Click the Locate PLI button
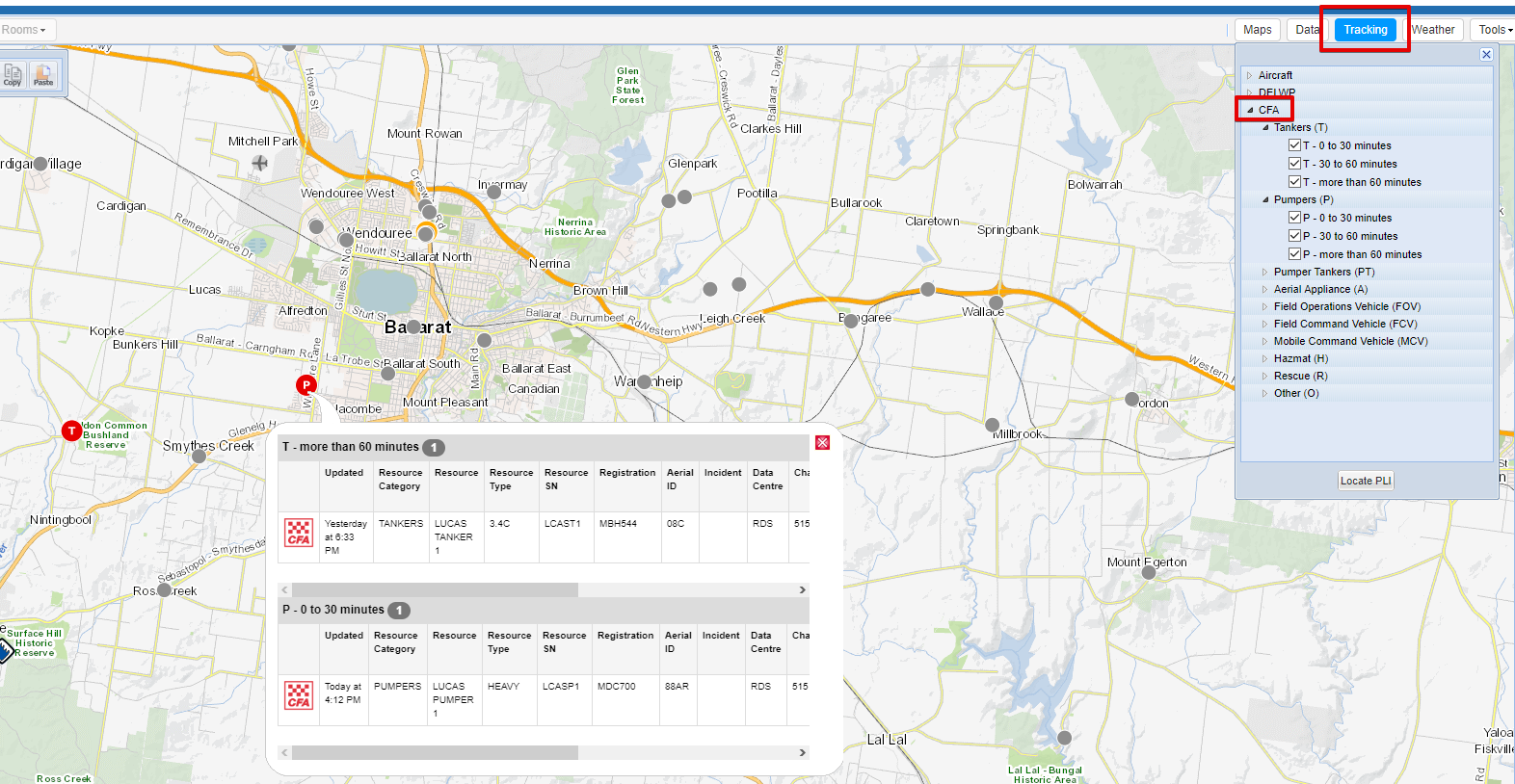This screenshot has width=1515, height=784. point(1366,481)
